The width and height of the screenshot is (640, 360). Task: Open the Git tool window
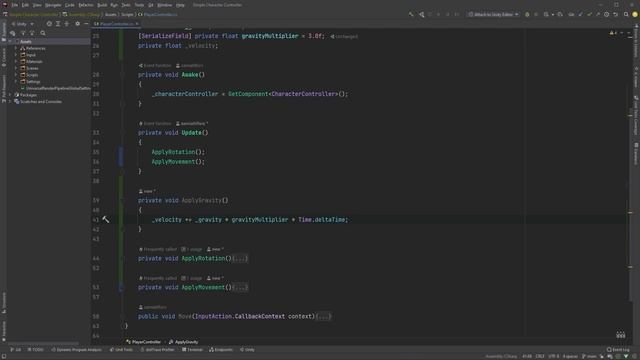[16, 350]
